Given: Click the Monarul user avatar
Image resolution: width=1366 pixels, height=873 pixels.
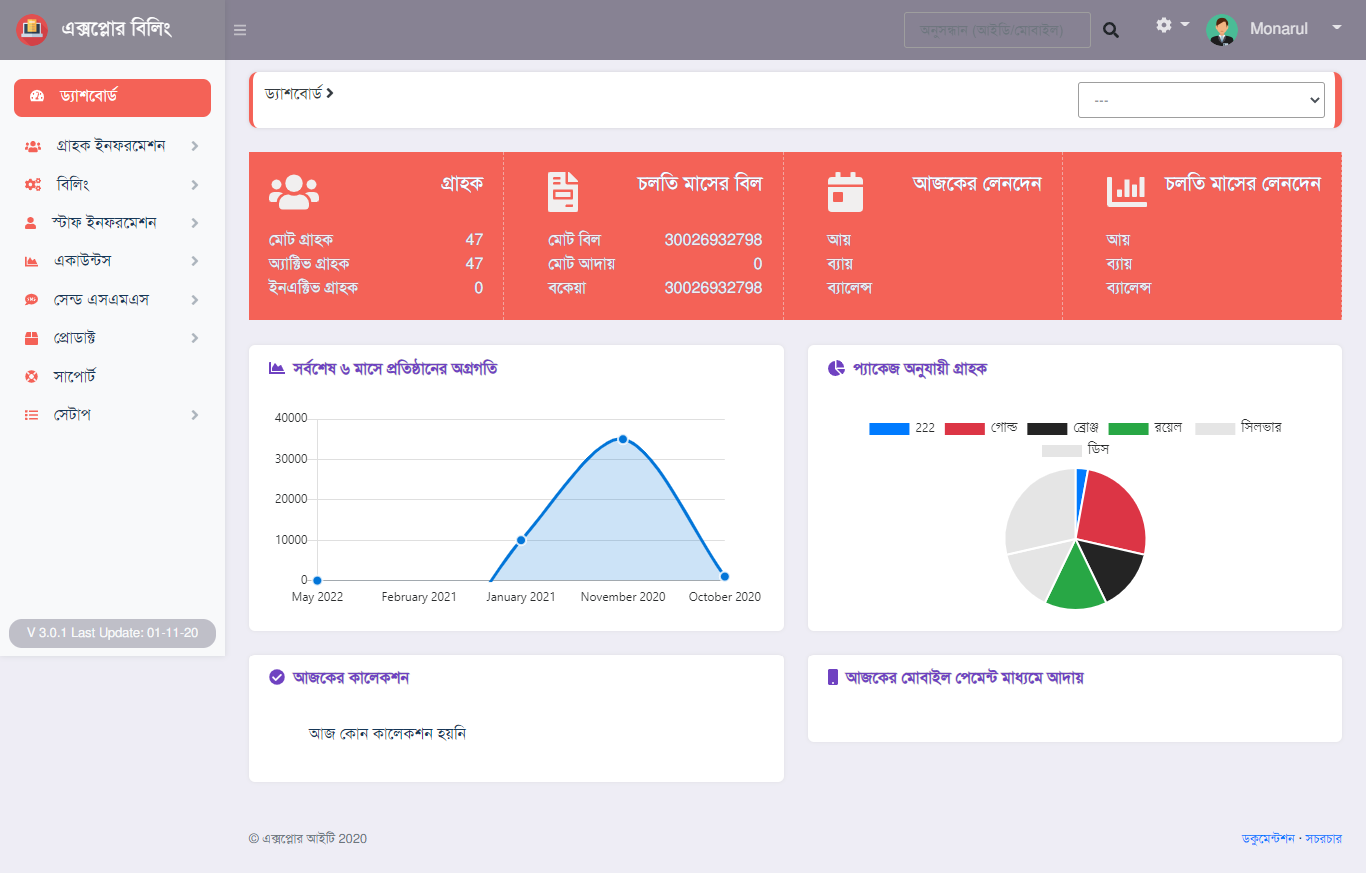Looking at the screenshot, I should pyautogui.click(x=1222, y=29).
